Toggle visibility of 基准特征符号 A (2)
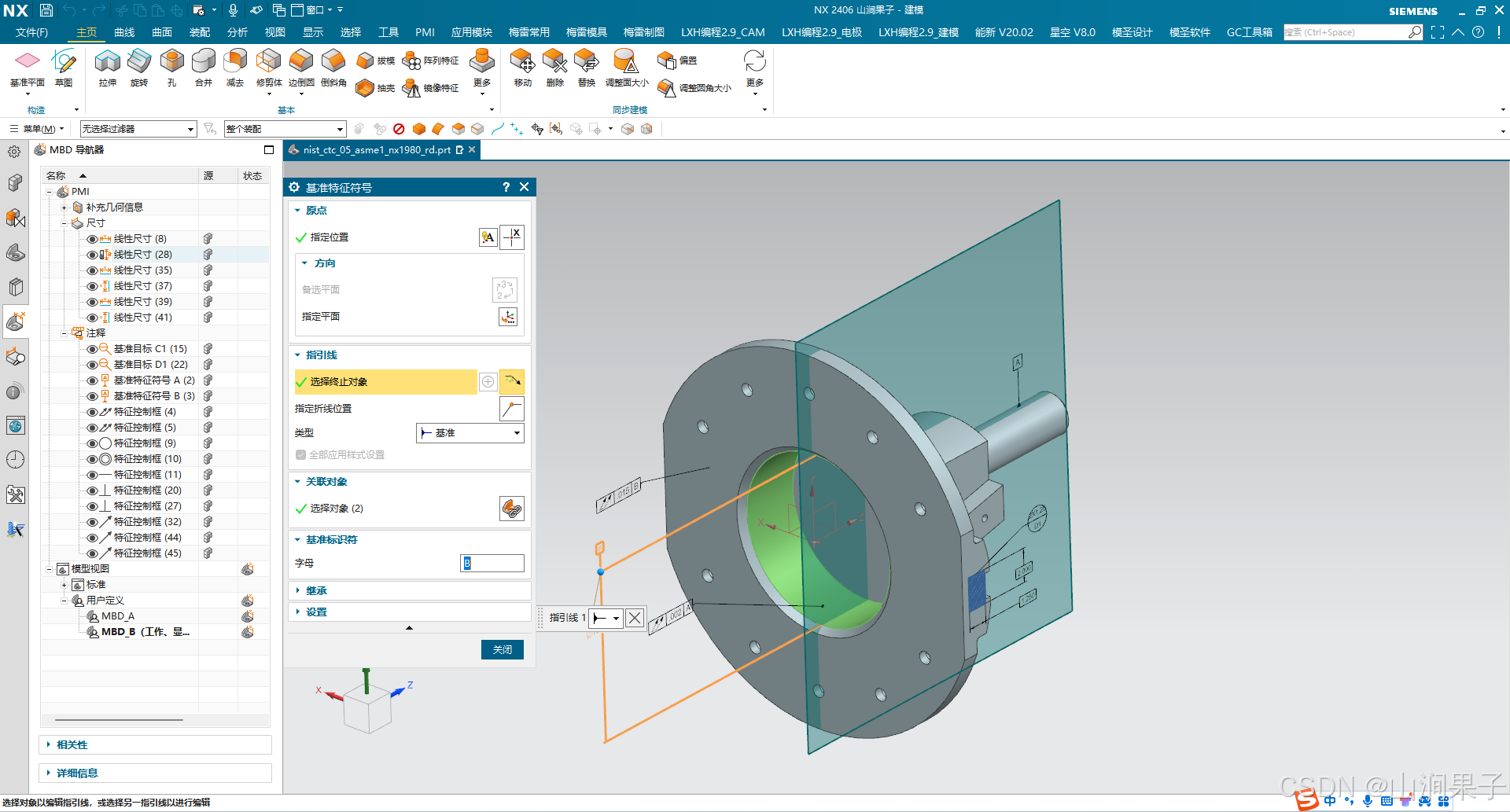Image resolution: width=1510 pixels, height=812 pixels. pos(92,380)
